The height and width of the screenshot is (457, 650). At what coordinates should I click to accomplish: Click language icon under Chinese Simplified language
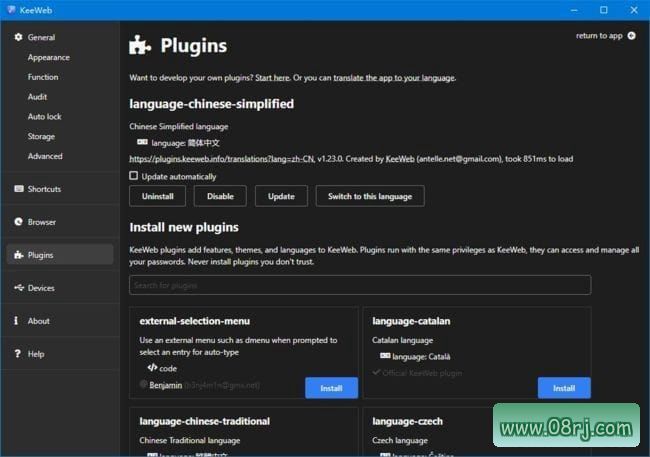pyautogui.click(x=142, y=142)
